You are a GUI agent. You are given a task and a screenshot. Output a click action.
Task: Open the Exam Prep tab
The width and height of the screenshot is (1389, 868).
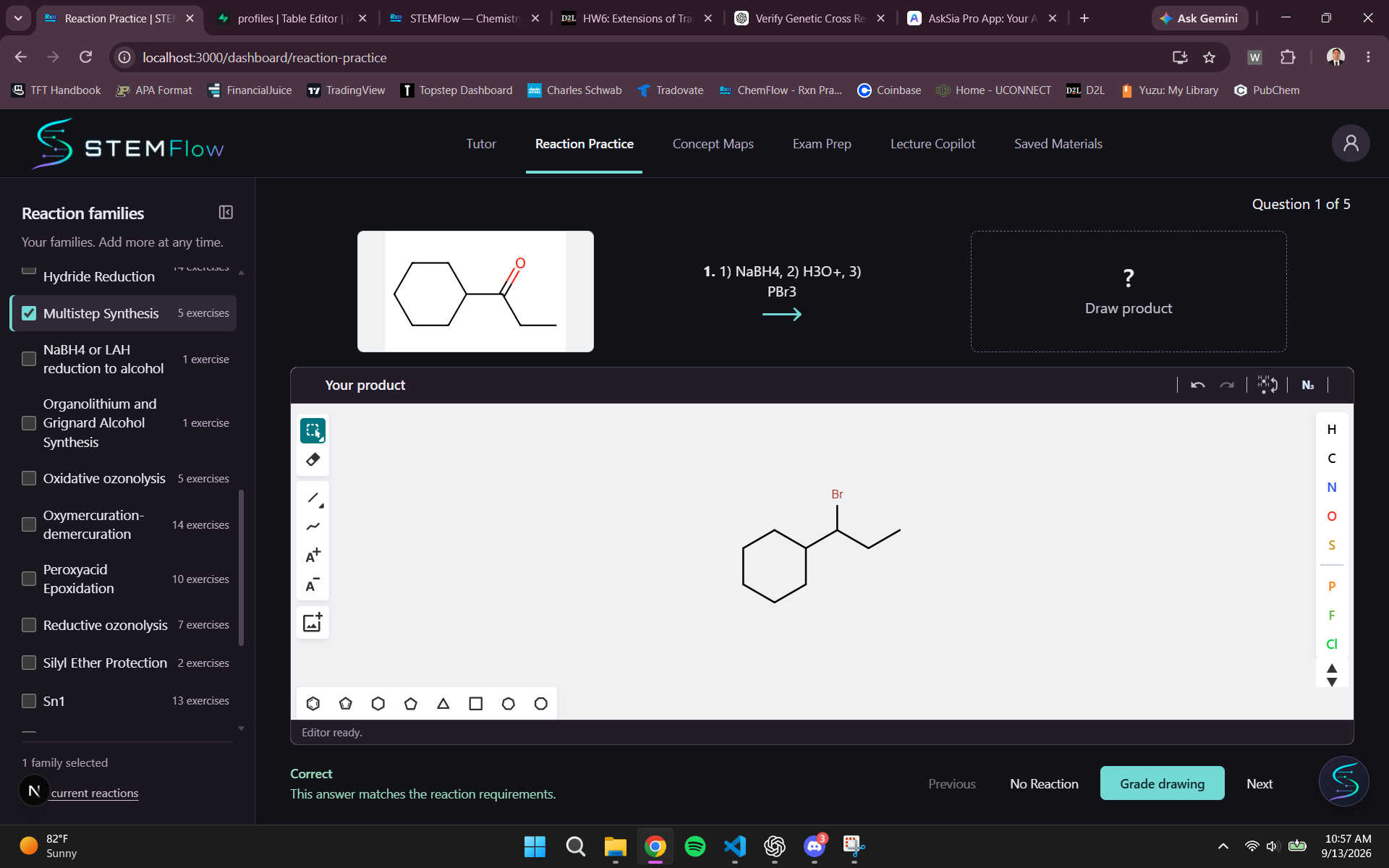(x=822, y=144)
